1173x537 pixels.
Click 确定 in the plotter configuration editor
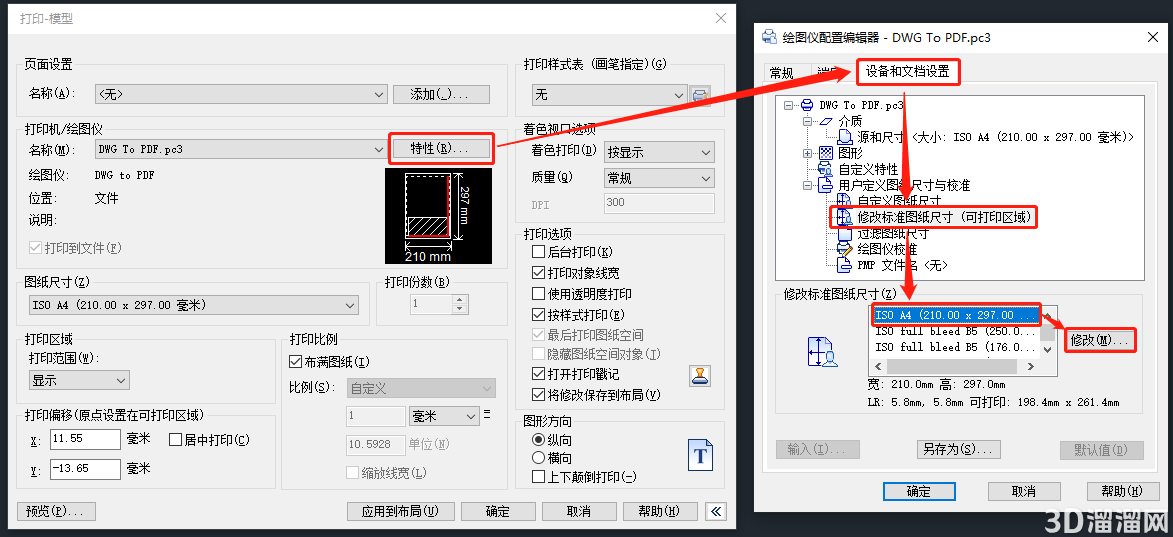(x=919, y=491)
